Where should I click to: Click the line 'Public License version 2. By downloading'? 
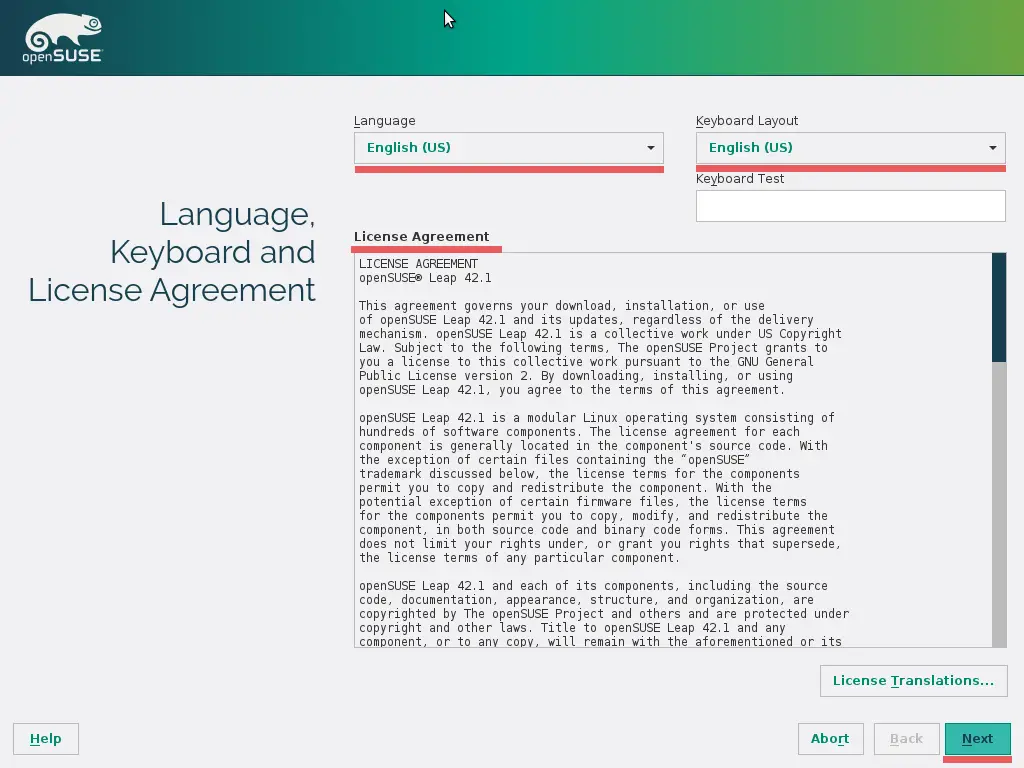pyautogui.click(x=575, y=376)
